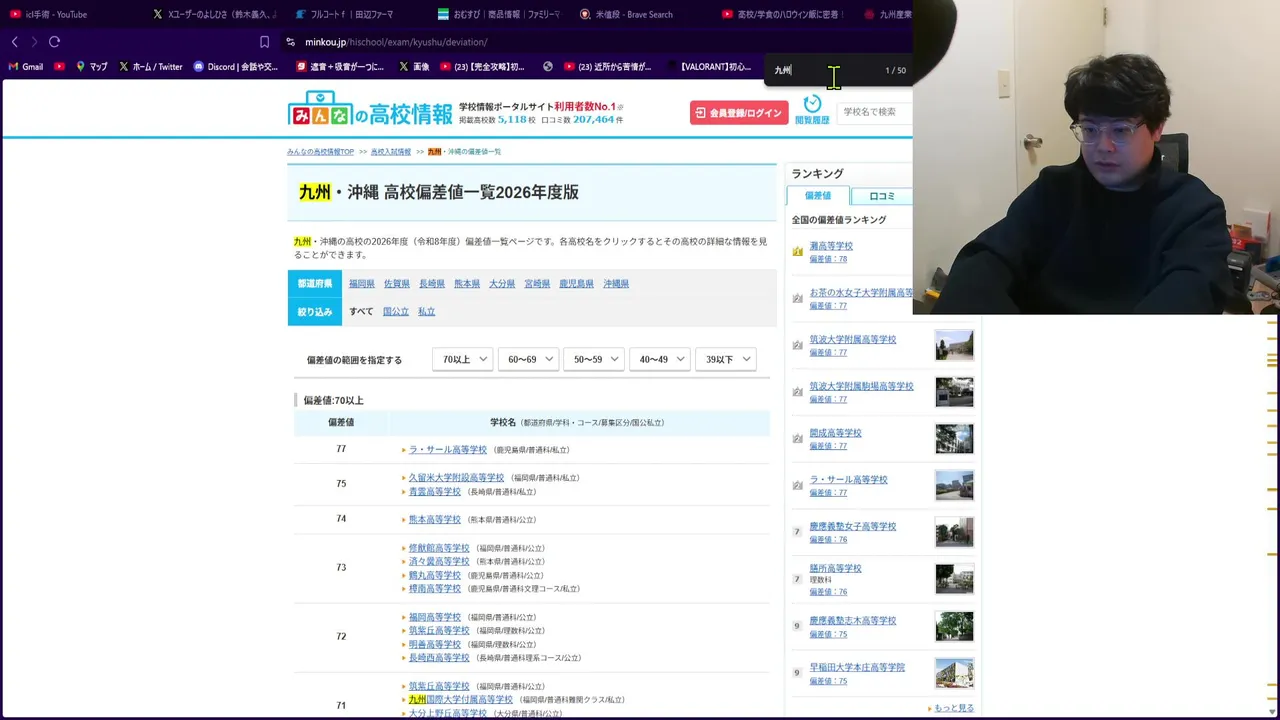Bookmark this page with the bookmark icon
1280x720 pixels.
264,42
